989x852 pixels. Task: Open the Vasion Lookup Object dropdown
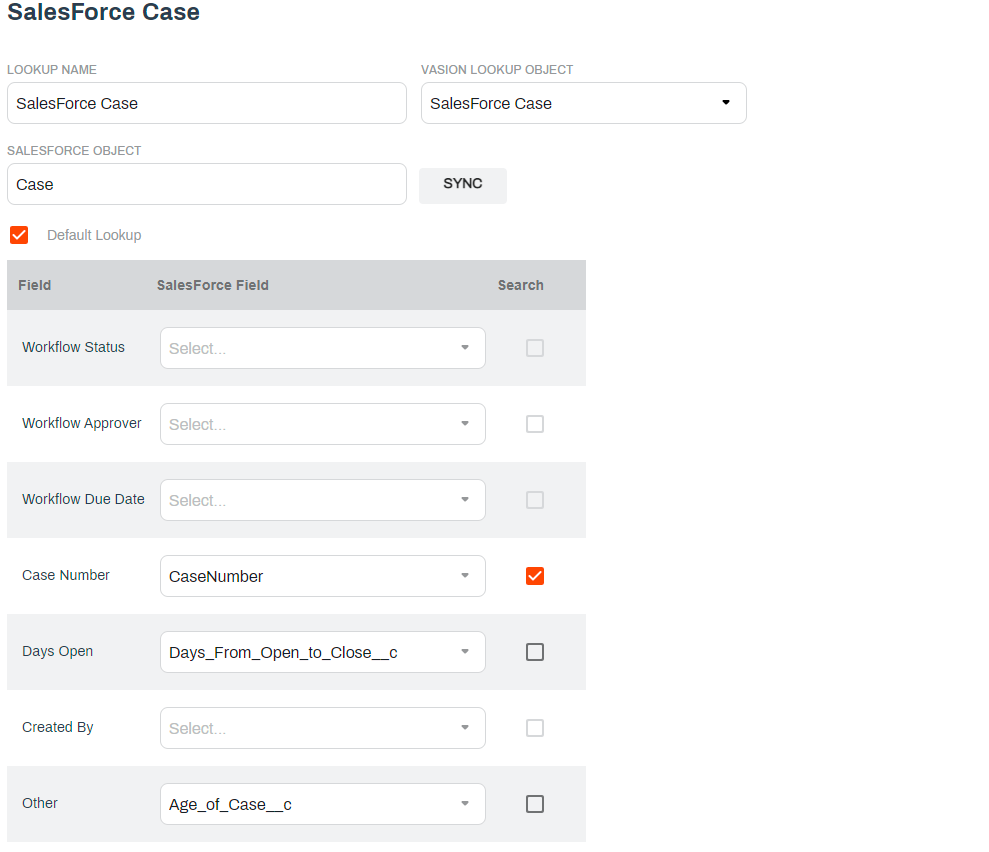click(x=583, y=103)
